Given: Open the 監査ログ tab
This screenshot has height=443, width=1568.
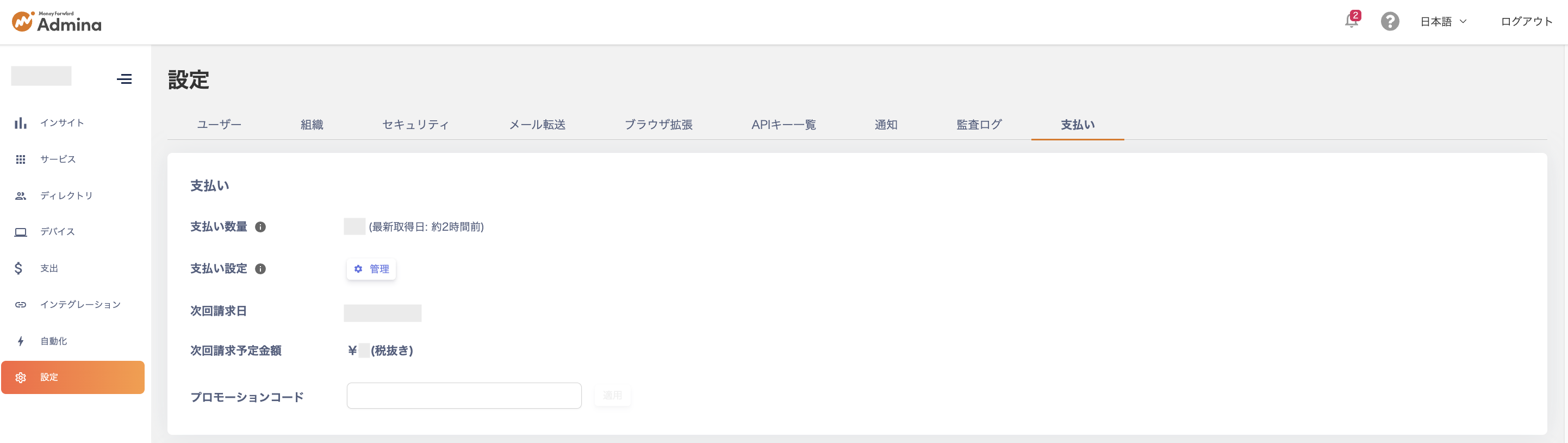Looking at the screenshot, I should click(979, 125).
